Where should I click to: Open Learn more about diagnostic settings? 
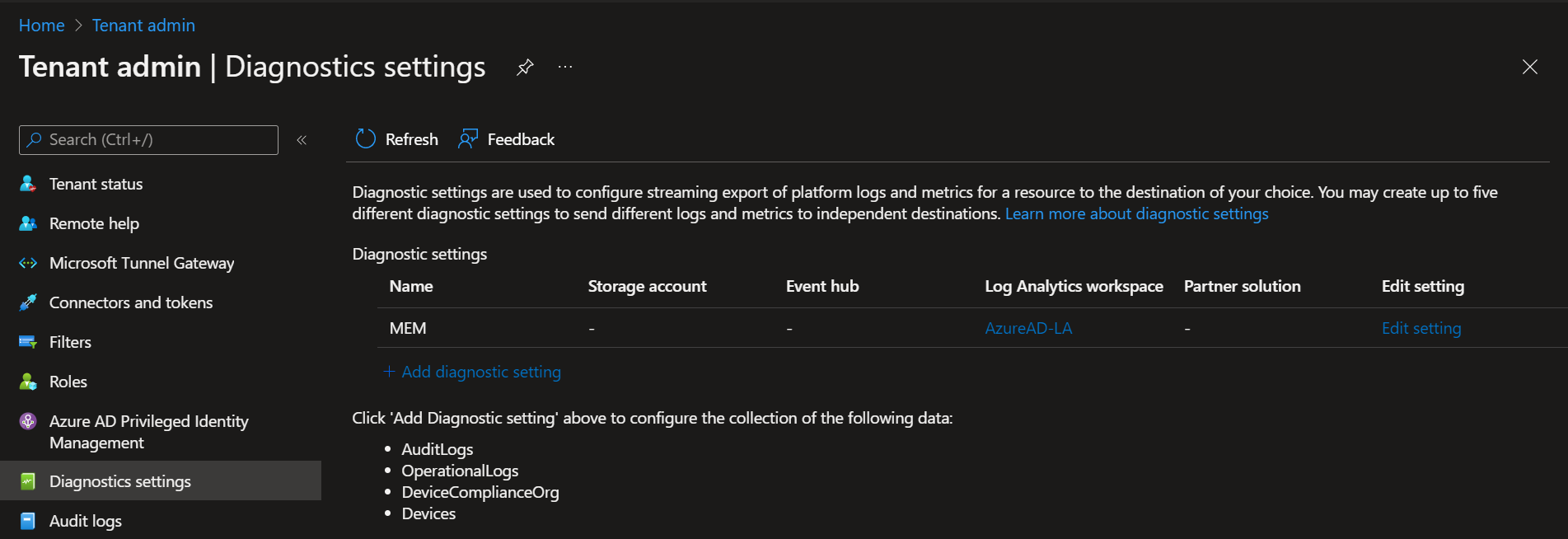point(1136,213)
